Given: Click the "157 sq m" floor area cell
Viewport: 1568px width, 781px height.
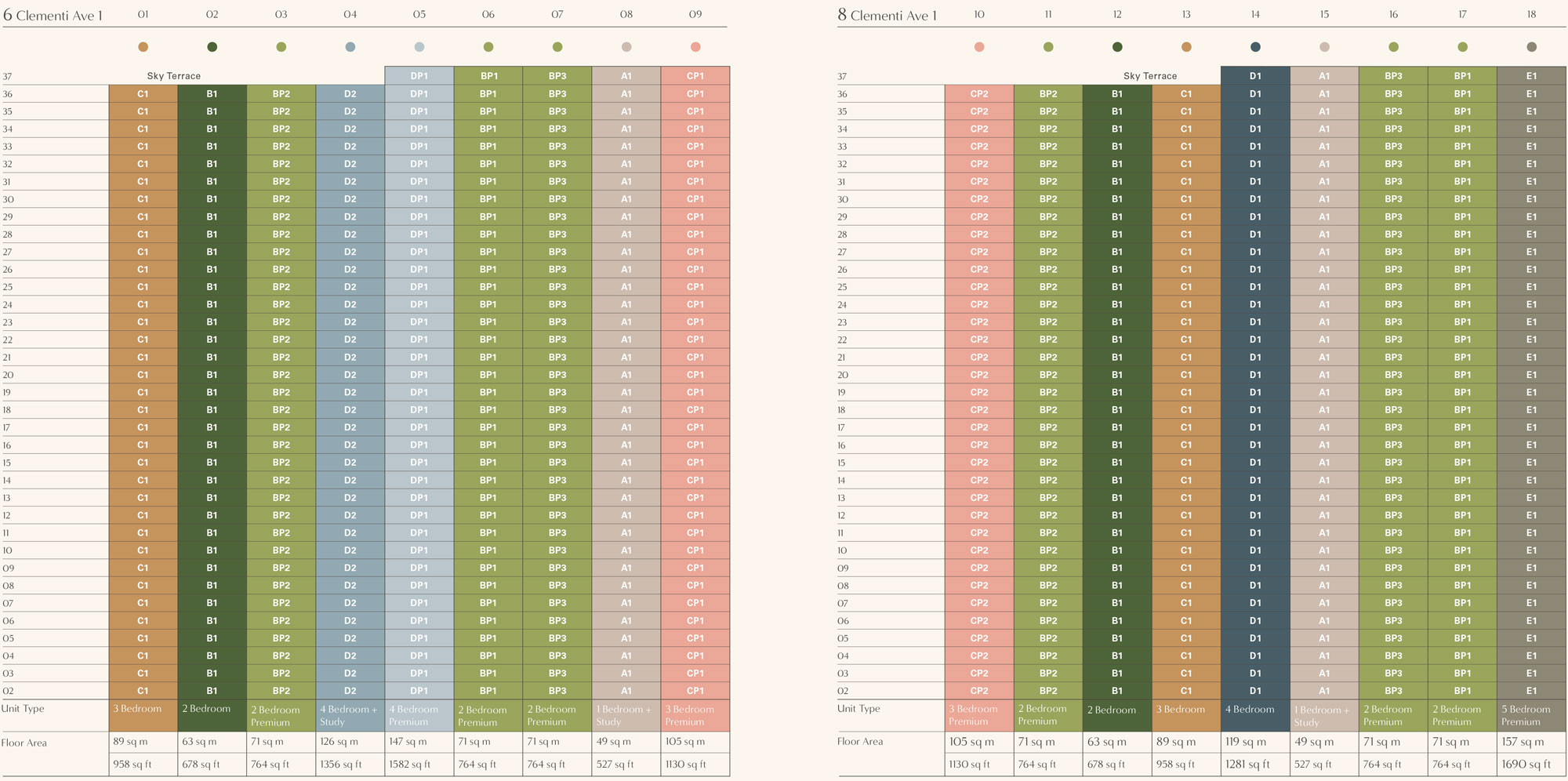Looking at the screenshot, I should [x=1531, y=742].
